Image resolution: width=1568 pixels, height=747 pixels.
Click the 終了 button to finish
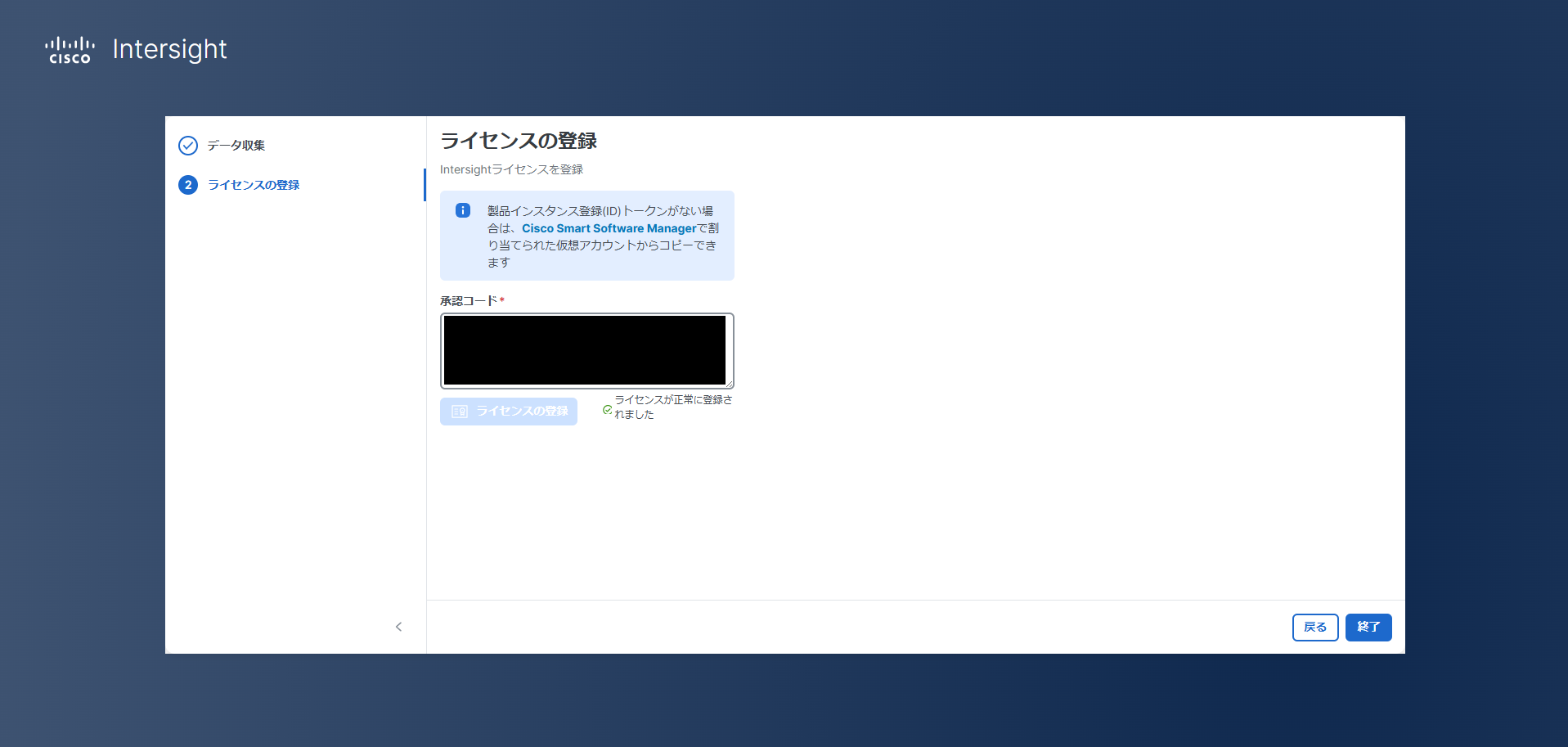click(1368, 628)
